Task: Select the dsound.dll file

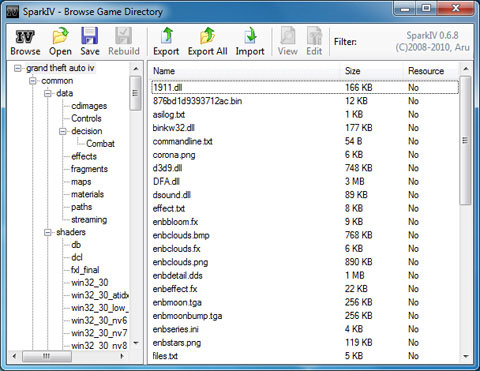Action: (x=172, y=195)
